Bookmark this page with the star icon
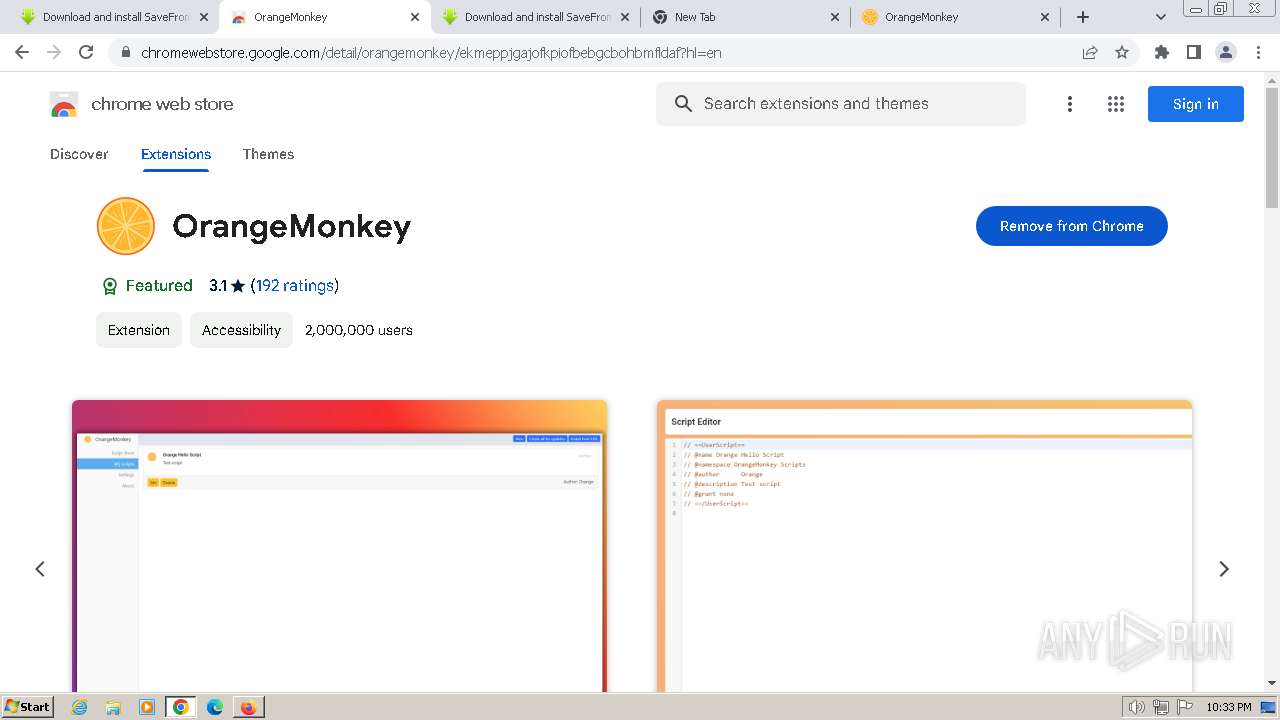This screenshot has height=720, width=1280. point(1122,52)
